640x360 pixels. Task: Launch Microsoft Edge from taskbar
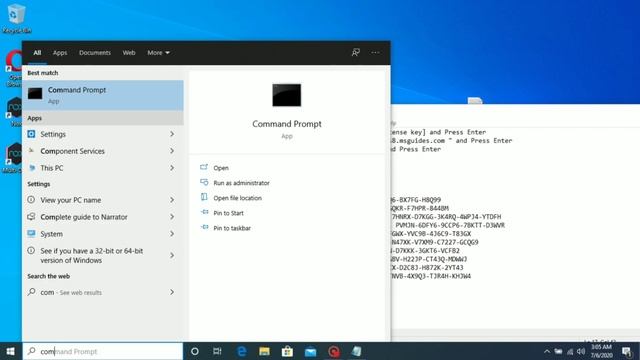(x=242, y=351)
